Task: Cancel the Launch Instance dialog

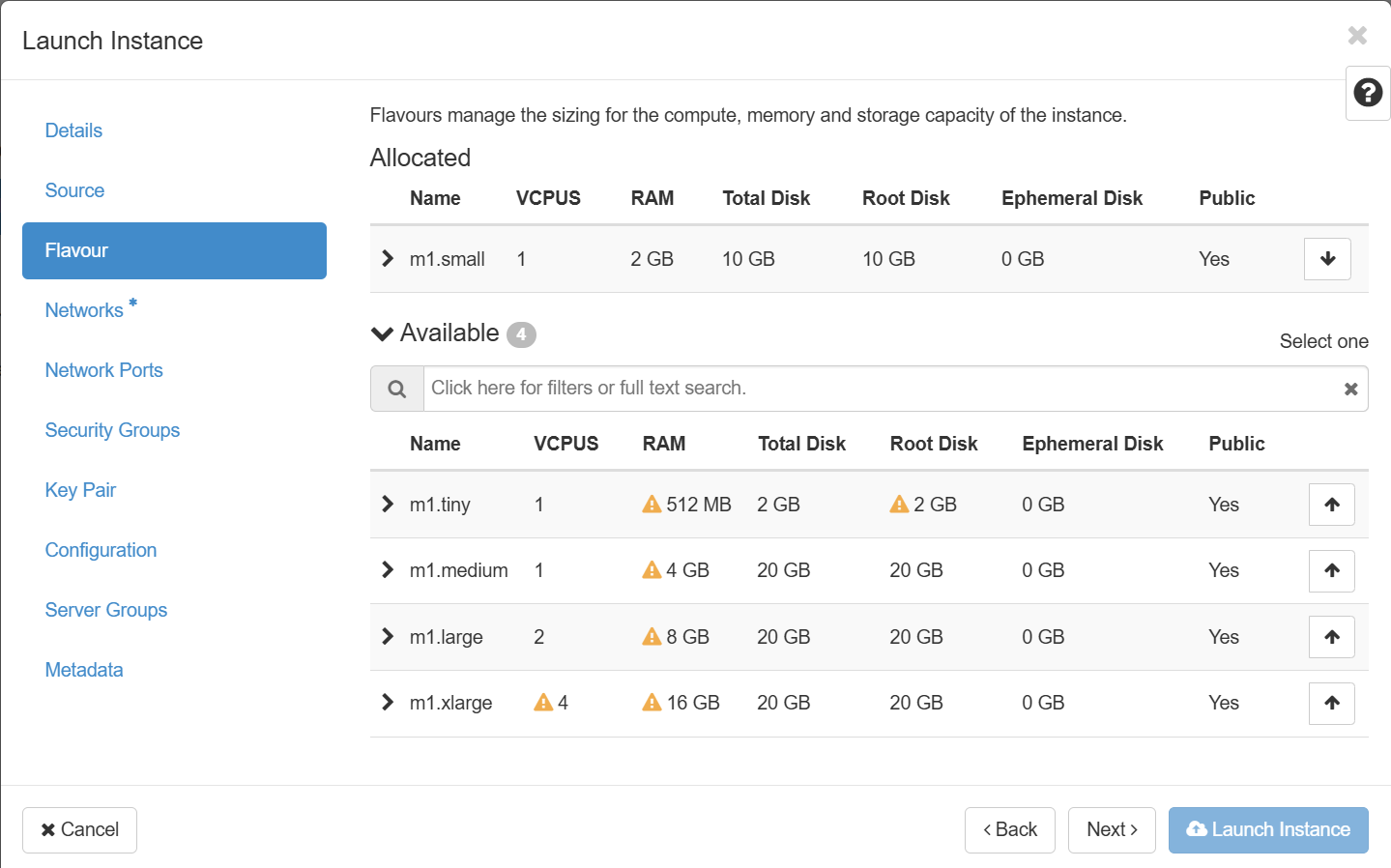Action: coord(79,829)
